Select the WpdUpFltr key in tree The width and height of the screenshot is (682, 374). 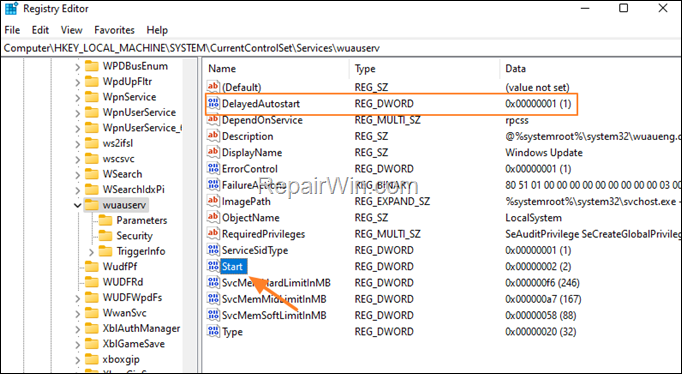[x=127, y=81]
